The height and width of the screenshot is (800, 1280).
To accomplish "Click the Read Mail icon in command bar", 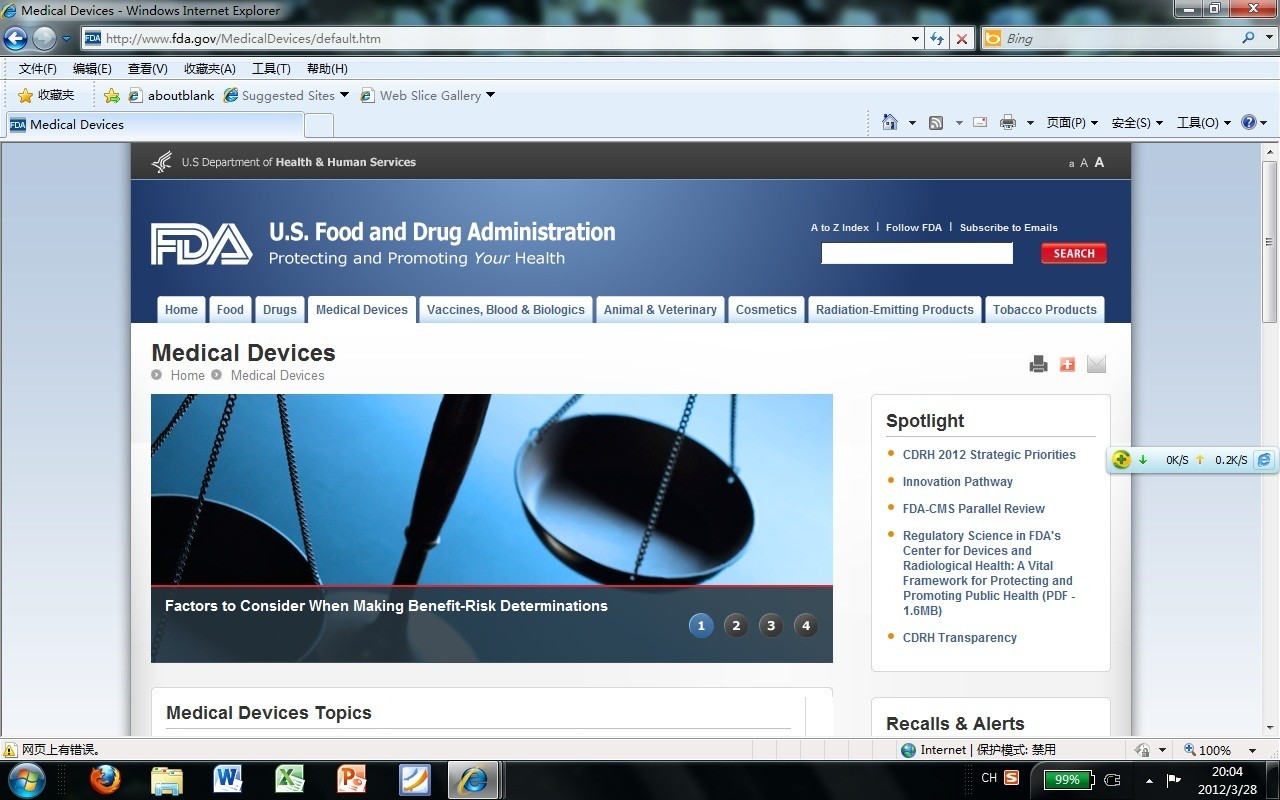I will [980, 122].
